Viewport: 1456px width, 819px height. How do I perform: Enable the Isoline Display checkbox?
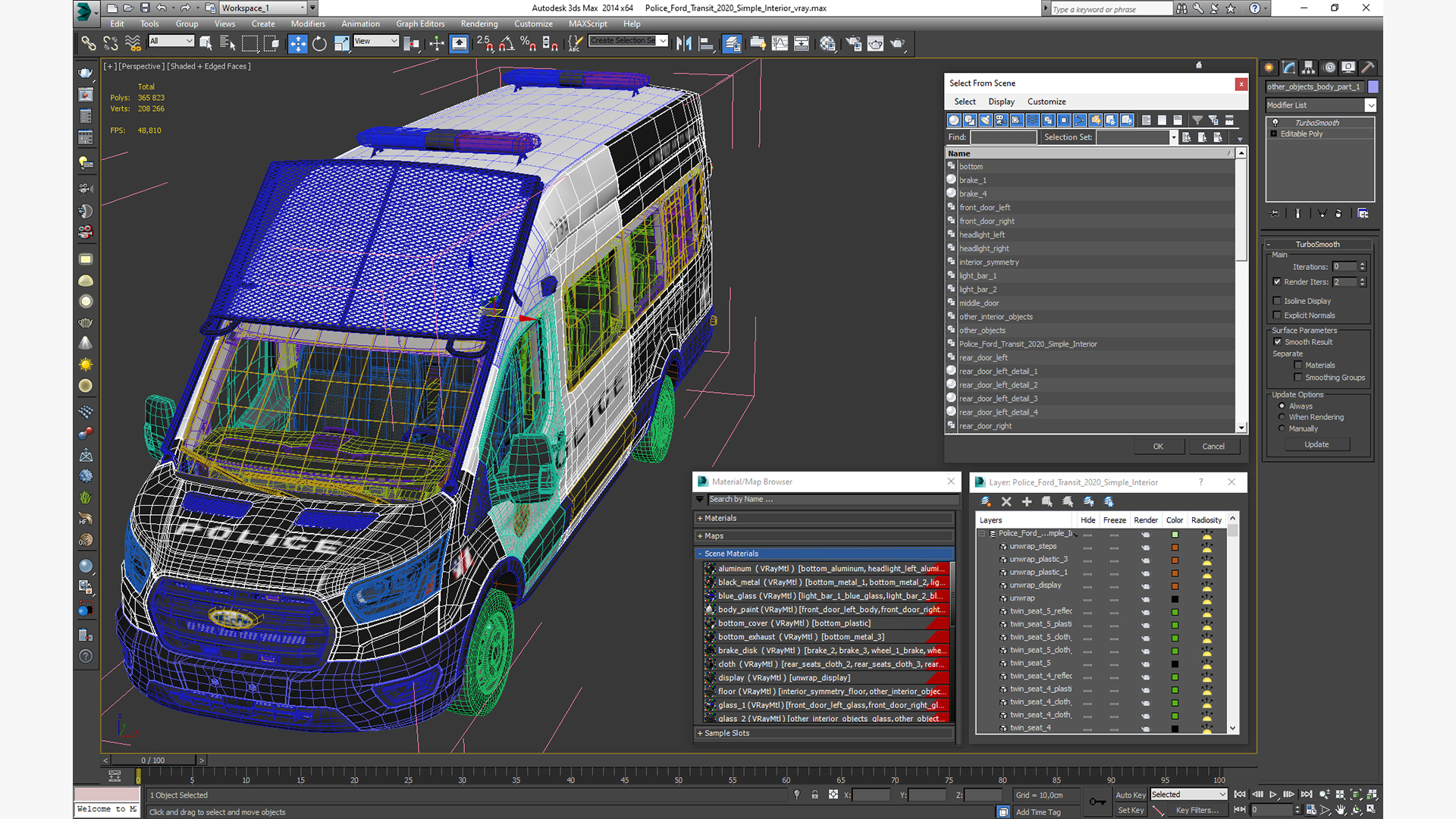click(x=1278, y=301)
